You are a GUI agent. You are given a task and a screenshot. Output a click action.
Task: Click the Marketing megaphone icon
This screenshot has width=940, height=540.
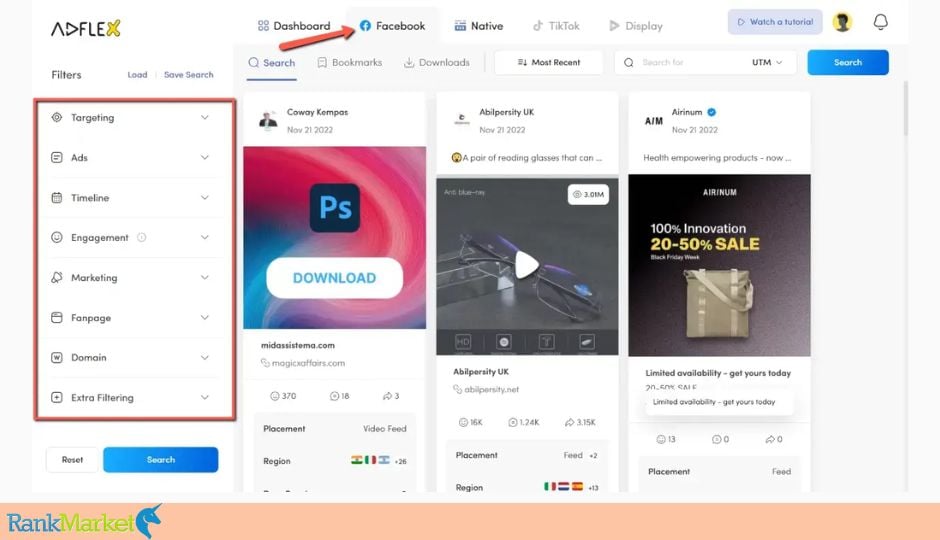pyautogui.click(x=56, y=277)
